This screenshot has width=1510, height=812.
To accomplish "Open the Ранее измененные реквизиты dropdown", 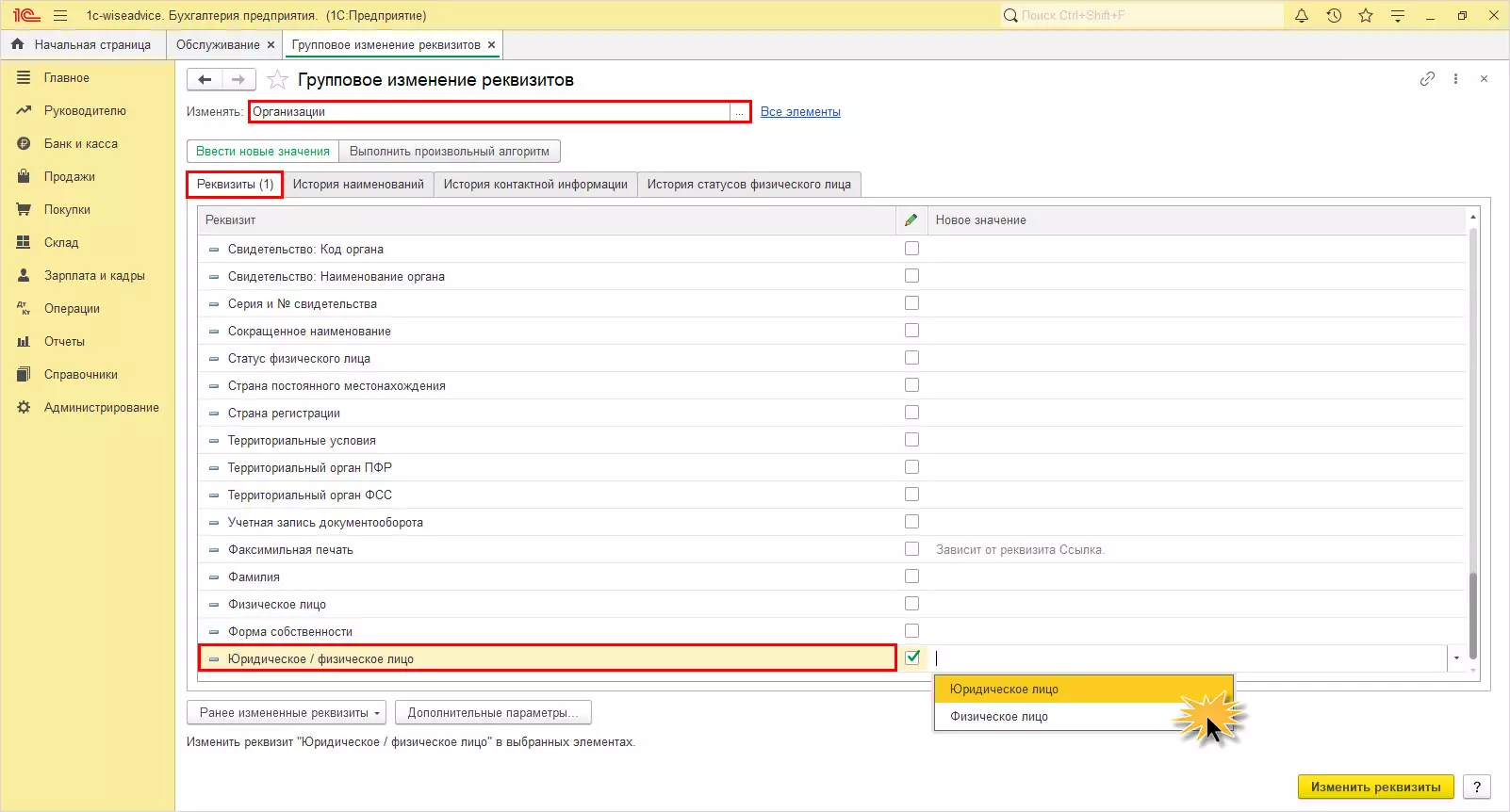I will click(287, 713).
